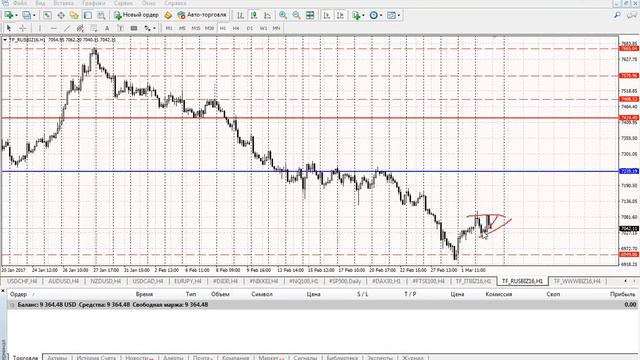Switch timeframe to M1
The width and height of the screenshot is (640, 360).
(x=169, y=28)
